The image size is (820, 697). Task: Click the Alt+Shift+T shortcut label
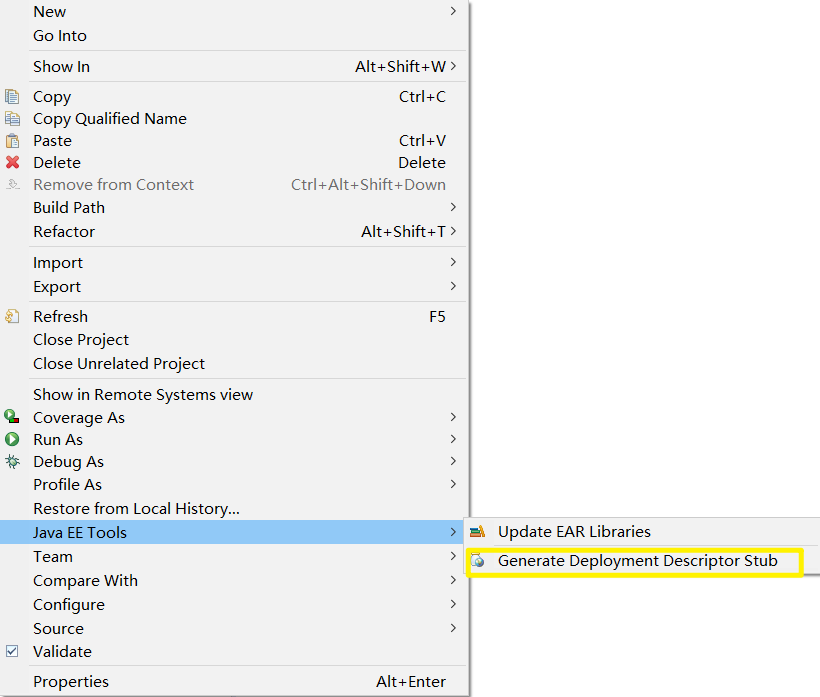click(403, 231)
